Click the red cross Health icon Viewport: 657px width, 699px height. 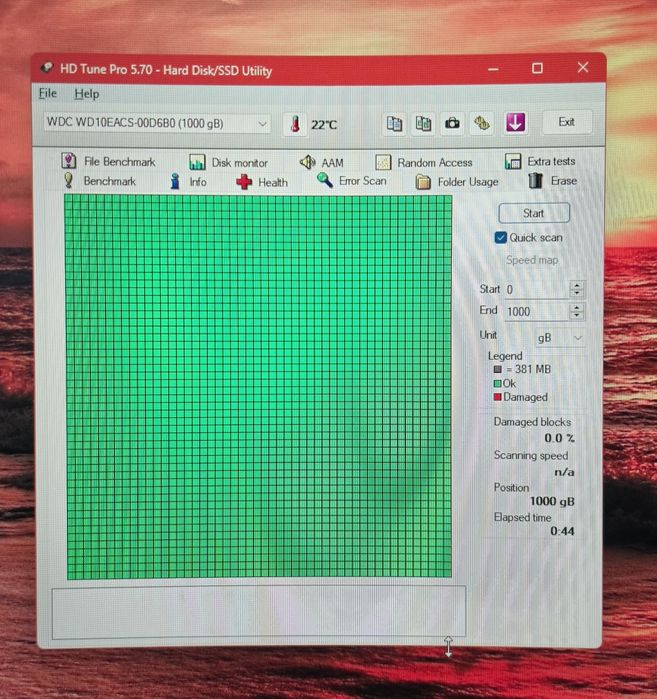click(244, 182)
